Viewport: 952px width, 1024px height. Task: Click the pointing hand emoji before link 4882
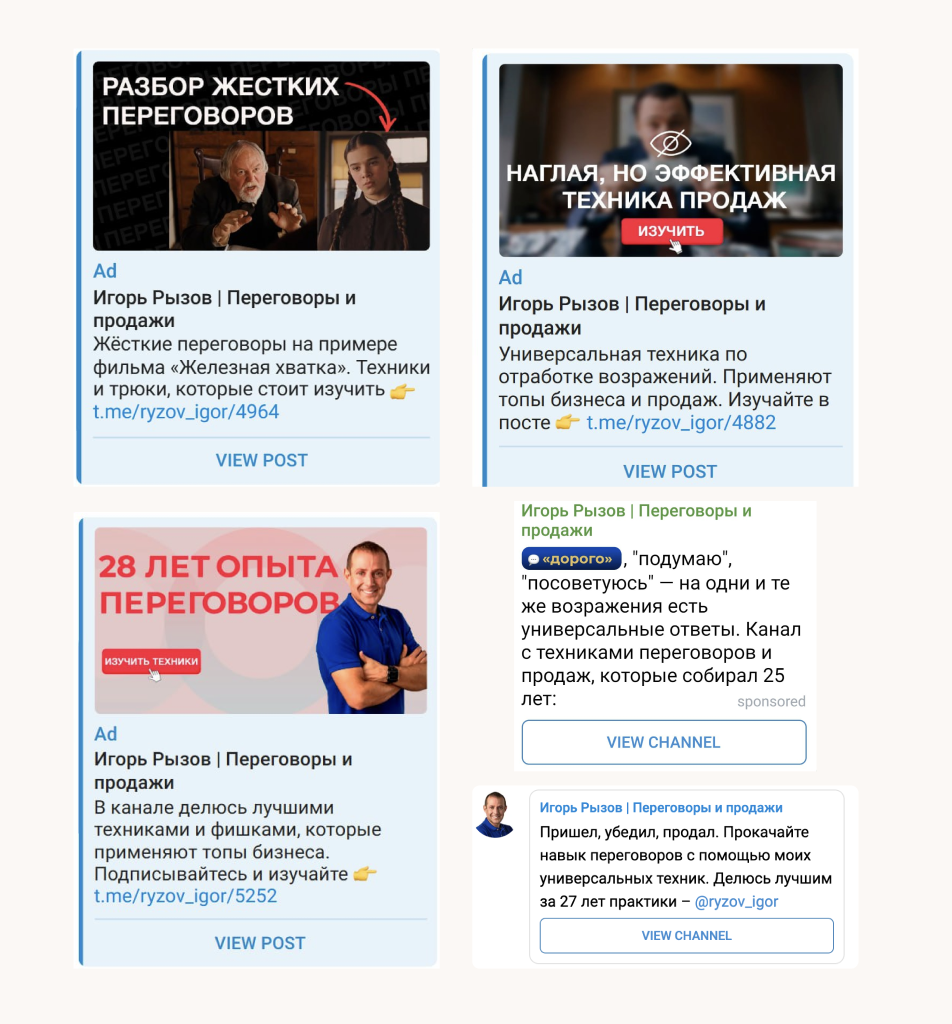click(567, 423)
